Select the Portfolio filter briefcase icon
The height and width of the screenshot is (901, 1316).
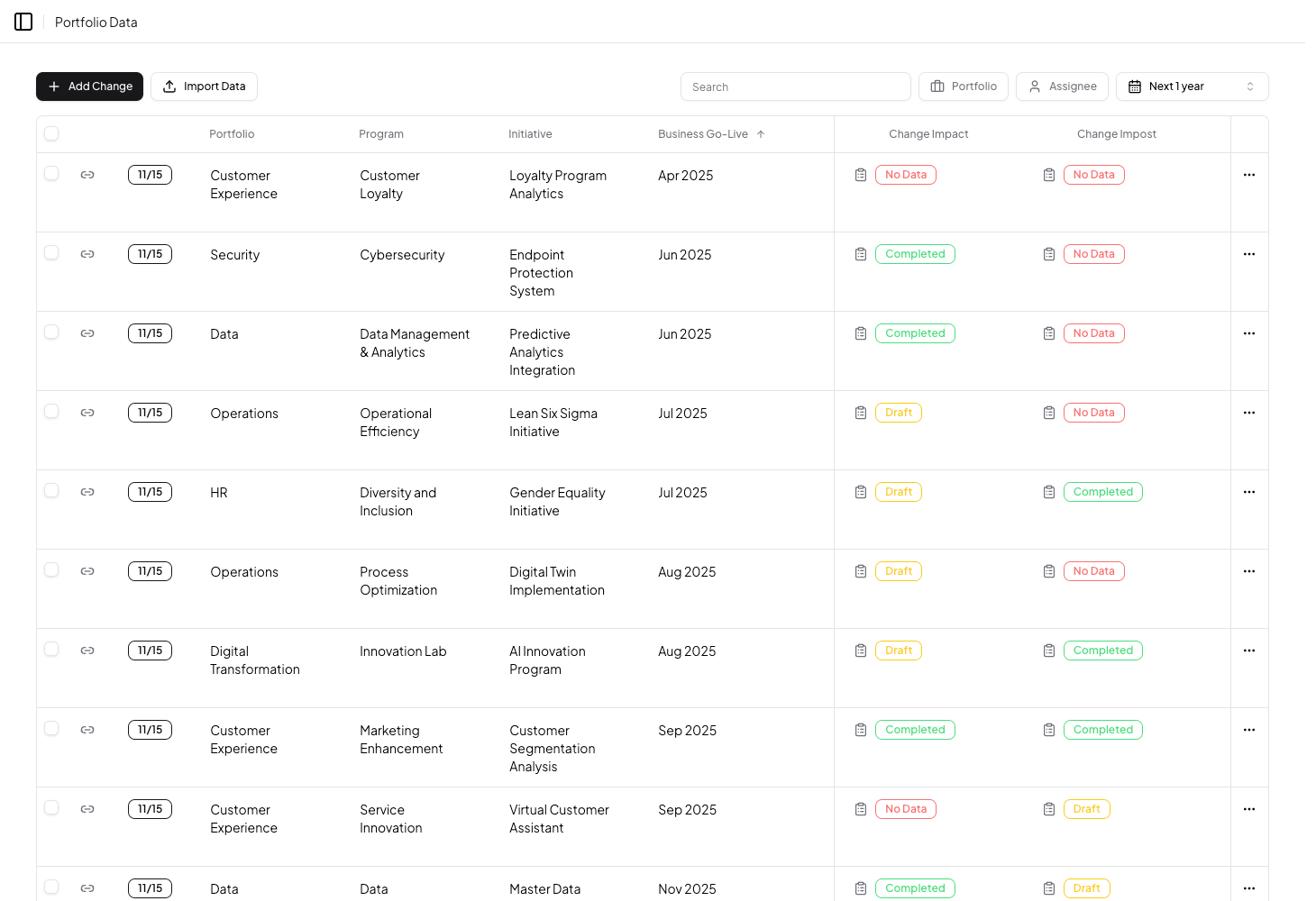click(940, 86)
